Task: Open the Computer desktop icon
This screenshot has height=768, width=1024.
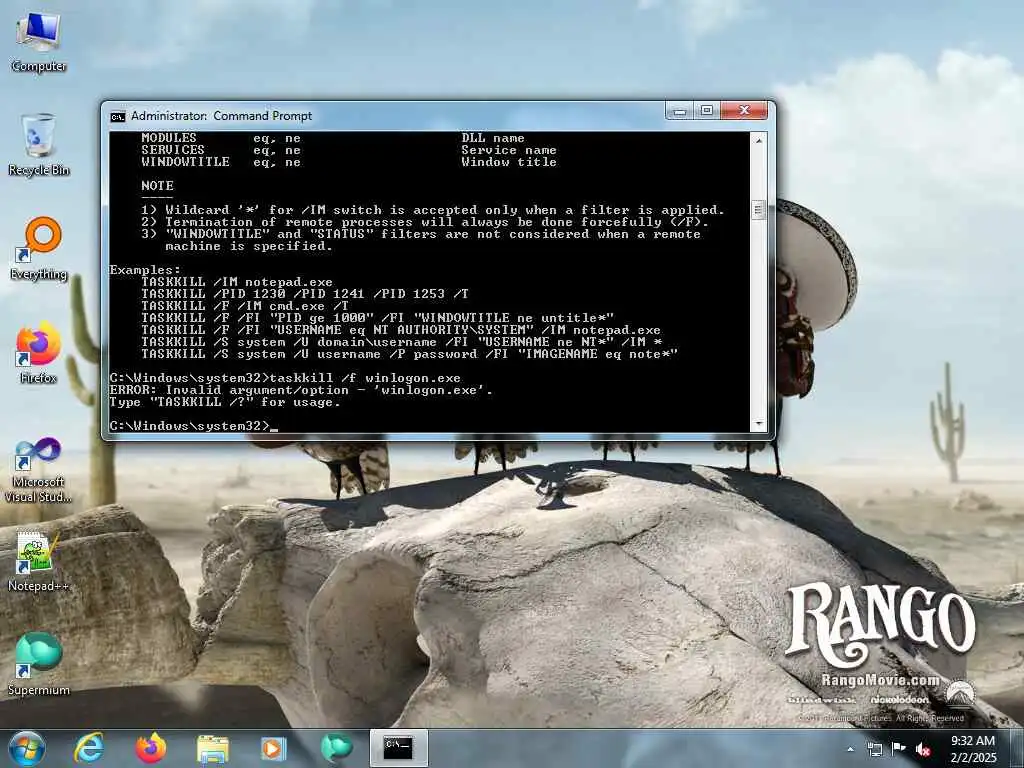Action: [x=39, y=43]
